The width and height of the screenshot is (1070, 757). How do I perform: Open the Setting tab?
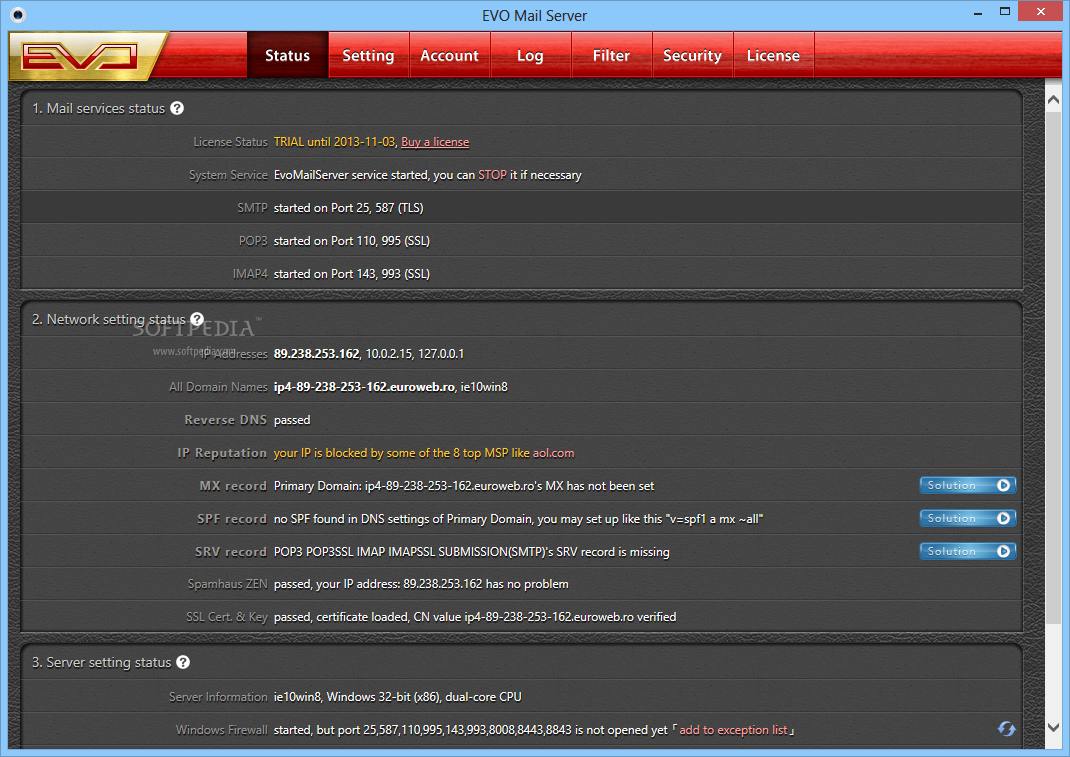click(368, 55)
